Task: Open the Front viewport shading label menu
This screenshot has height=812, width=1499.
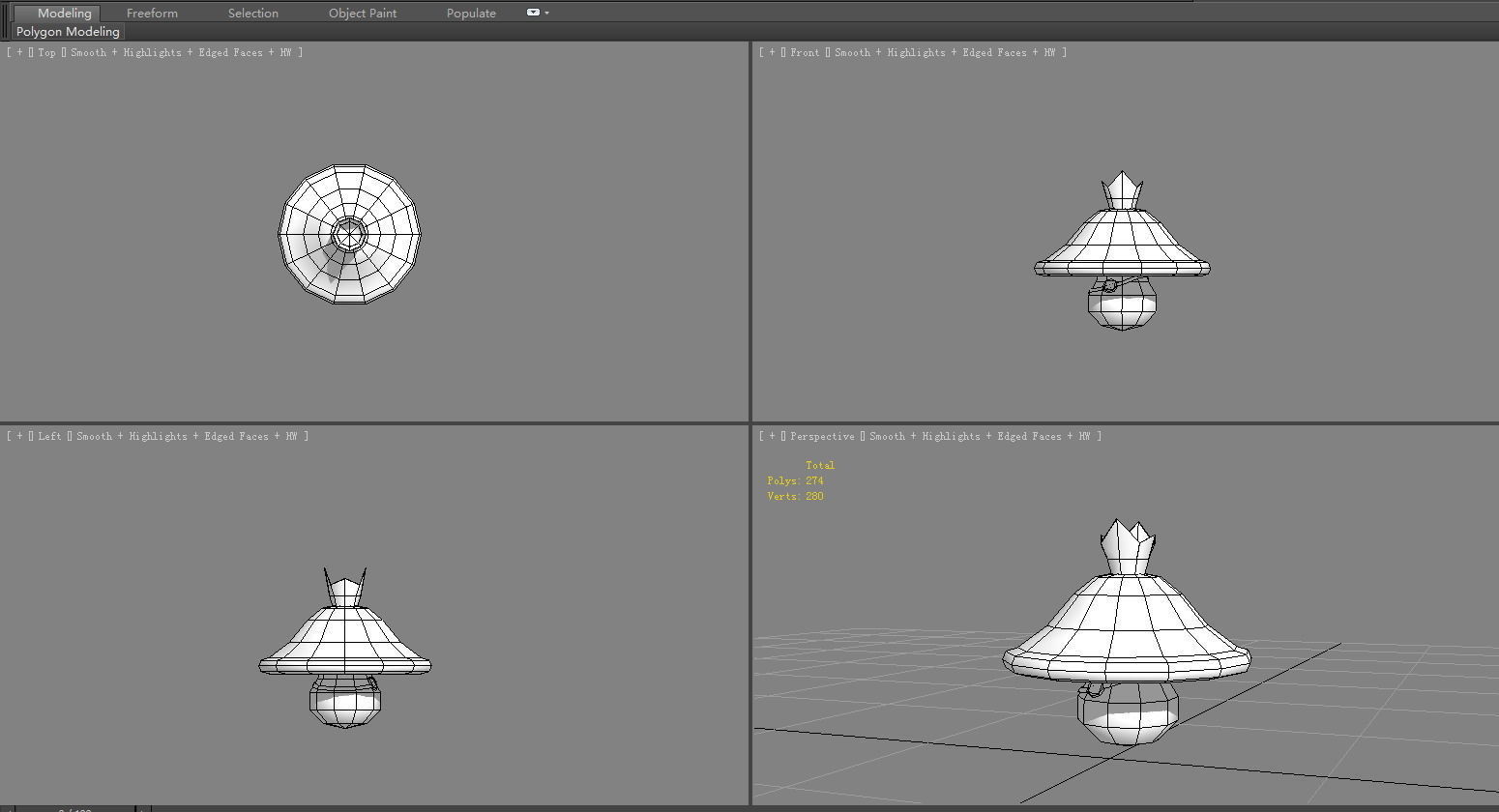Action: point(944,52)
